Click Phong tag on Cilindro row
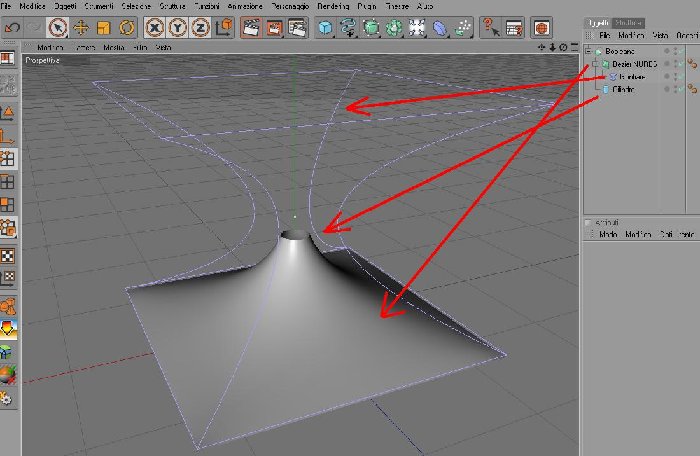Image resolution: width=700 pixels, height=456 pixels. [692, 89]
